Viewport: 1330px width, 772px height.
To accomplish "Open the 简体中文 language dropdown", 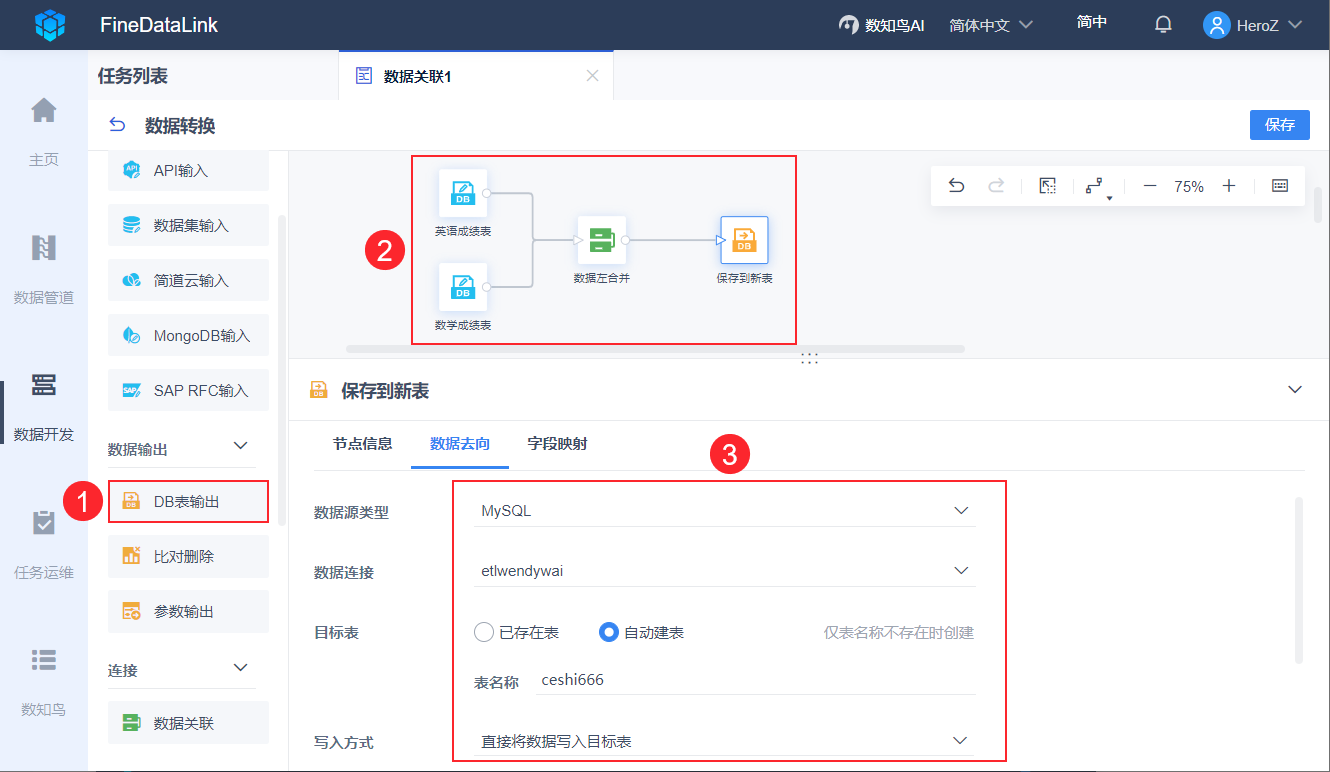I will tap(991, 25).
